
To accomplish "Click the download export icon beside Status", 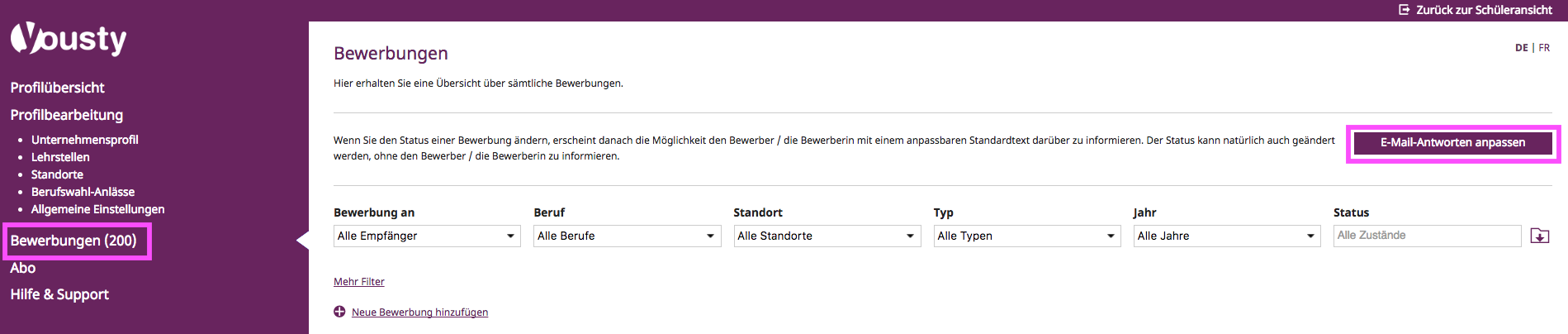I will [x=1540, y=236].
